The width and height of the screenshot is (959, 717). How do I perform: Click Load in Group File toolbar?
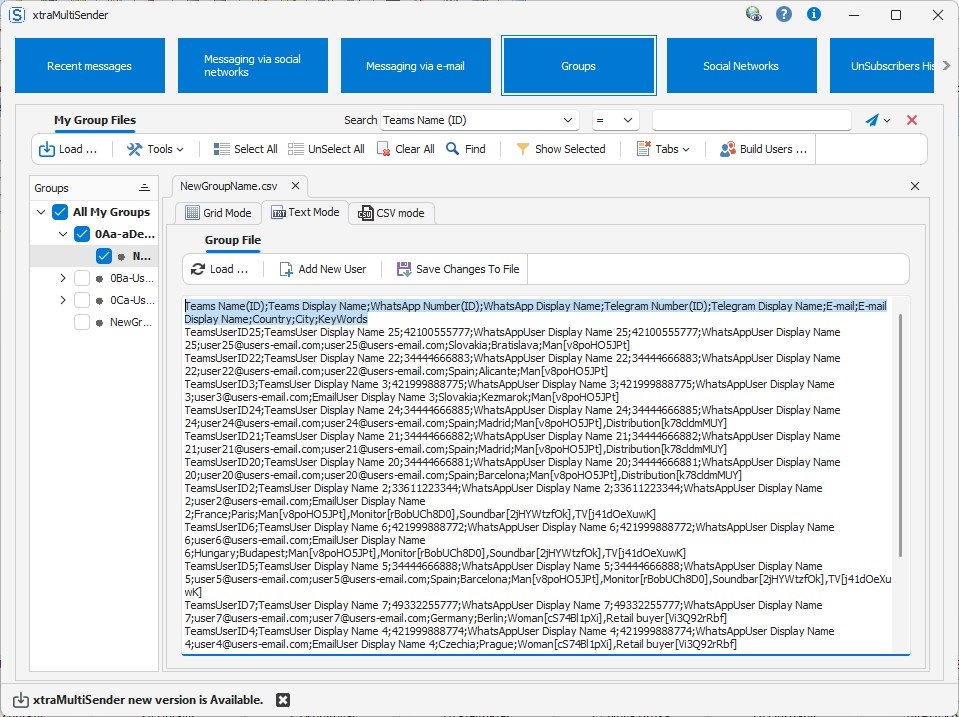pos(220,269)
